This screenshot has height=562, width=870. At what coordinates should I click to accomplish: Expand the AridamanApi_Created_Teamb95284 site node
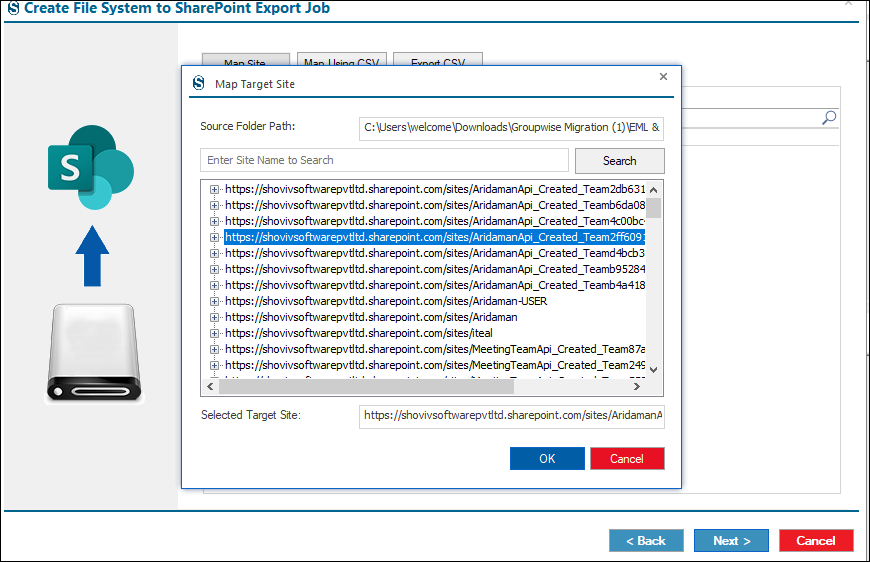(x=214, y=270)
